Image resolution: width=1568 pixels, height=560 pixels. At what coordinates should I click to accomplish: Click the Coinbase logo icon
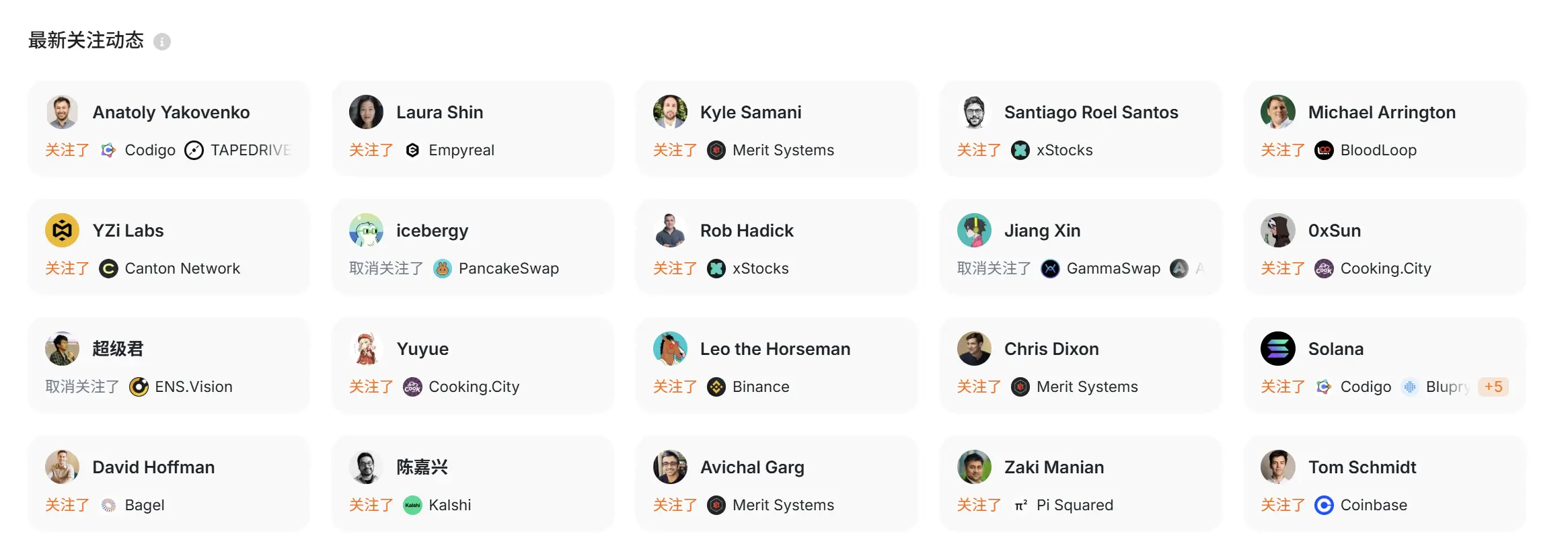click(1323, 505)
